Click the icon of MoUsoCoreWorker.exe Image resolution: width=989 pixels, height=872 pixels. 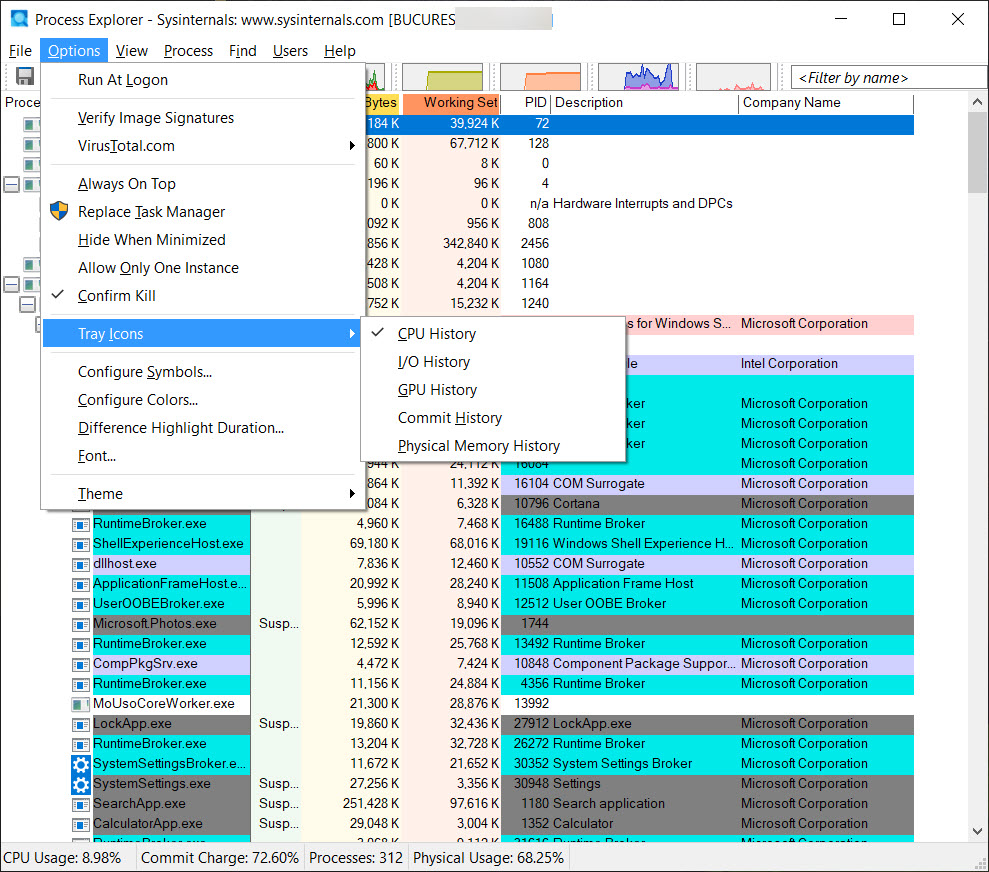tap(81, 704)
